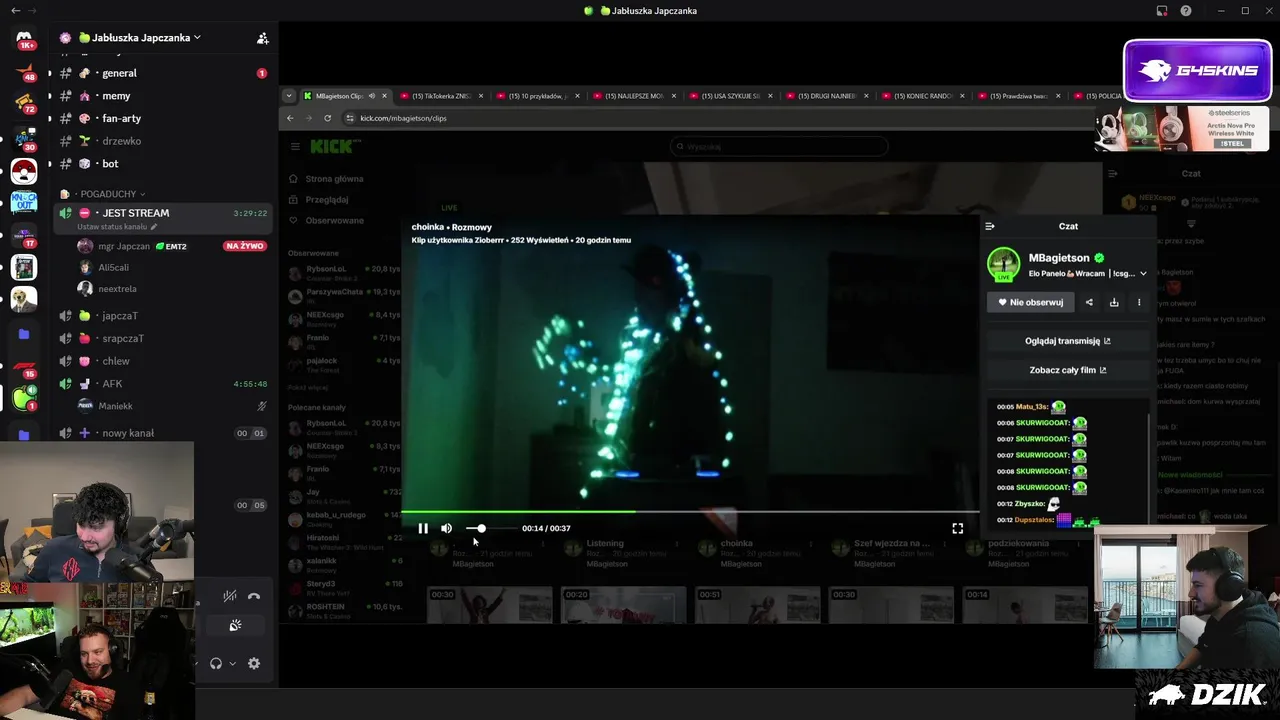Expand MBagietson stream title chevron
This screenshot has height=720, width=1280.
click(1143, 273)
